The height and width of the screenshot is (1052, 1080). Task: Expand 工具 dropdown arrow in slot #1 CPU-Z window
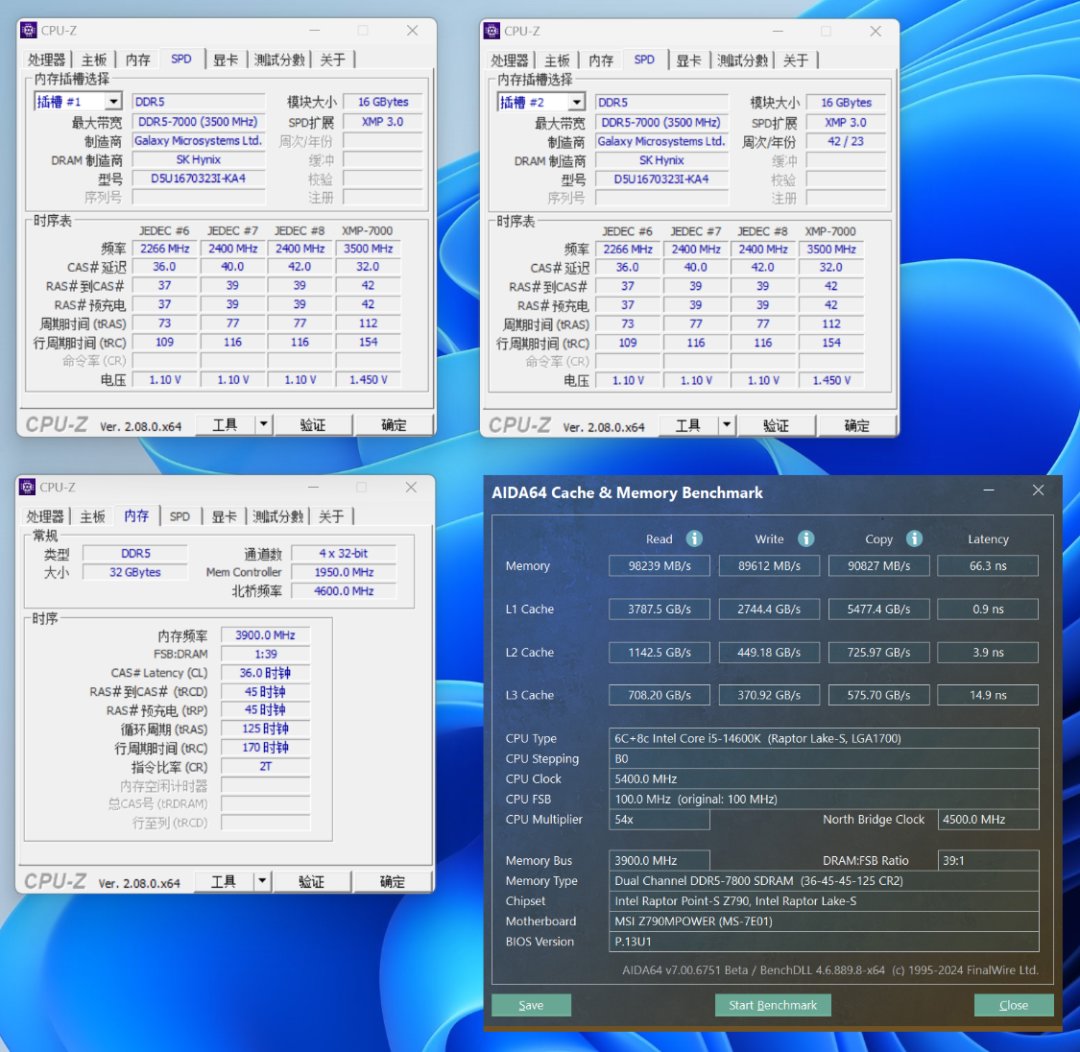click(264, 424)
